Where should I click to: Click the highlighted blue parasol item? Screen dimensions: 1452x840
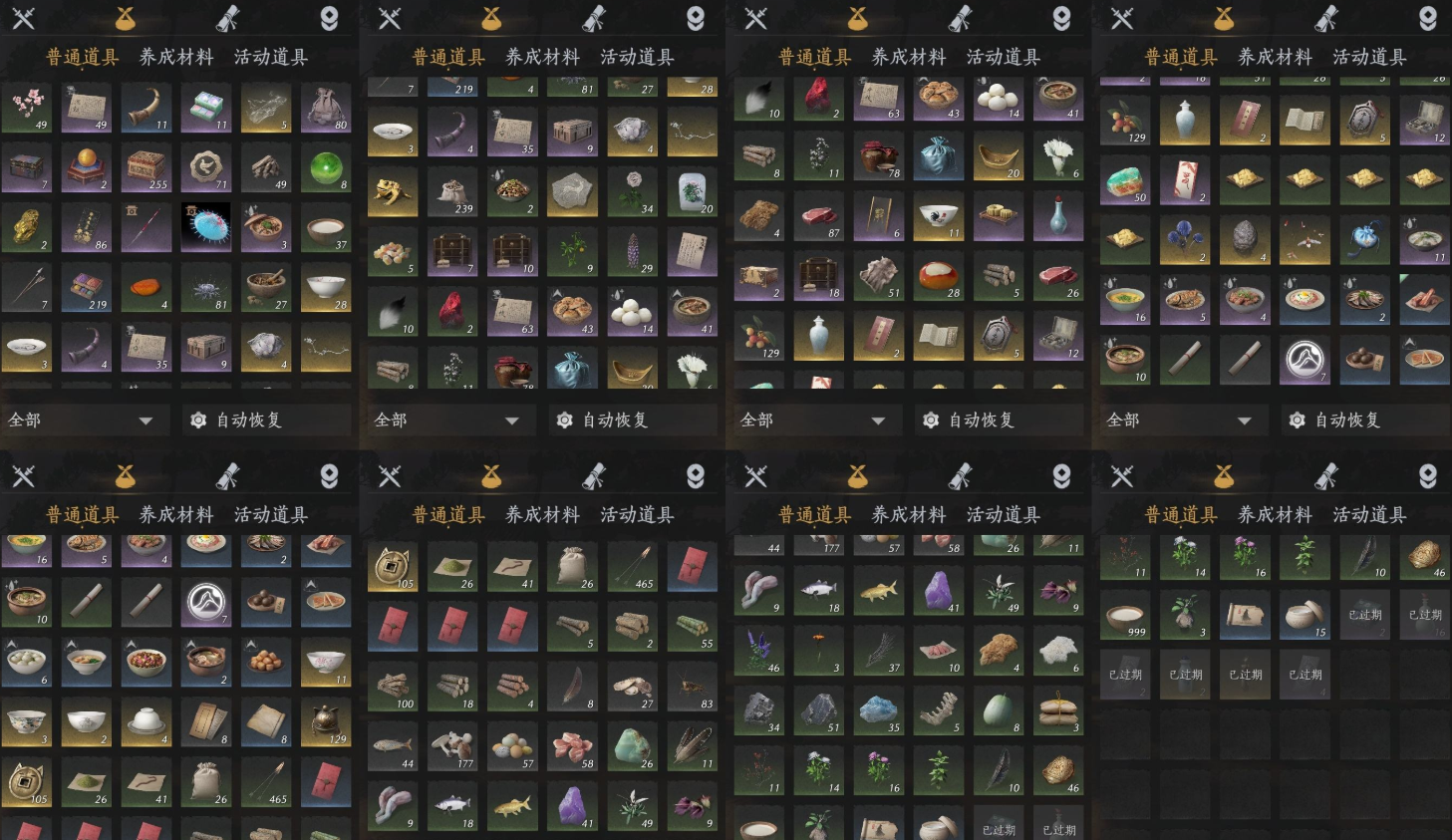coord(206,228)
